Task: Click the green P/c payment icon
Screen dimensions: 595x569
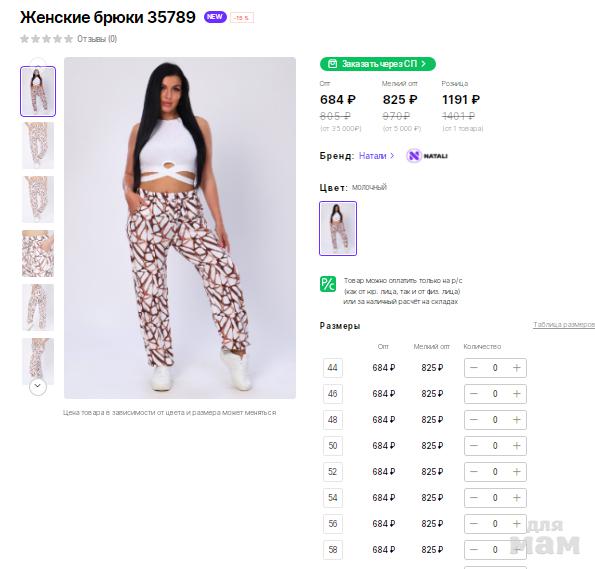Action: pos(328,284)
